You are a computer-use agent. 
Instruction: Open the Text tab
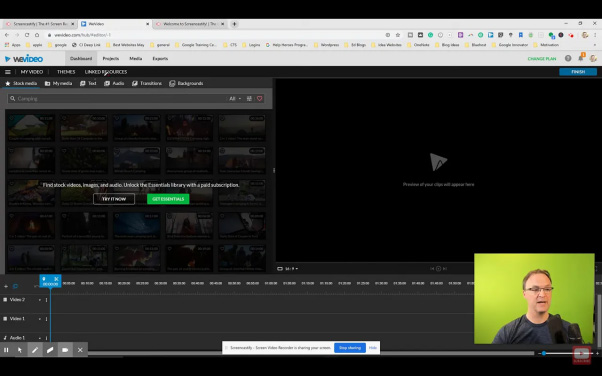(x=88, y=83)
